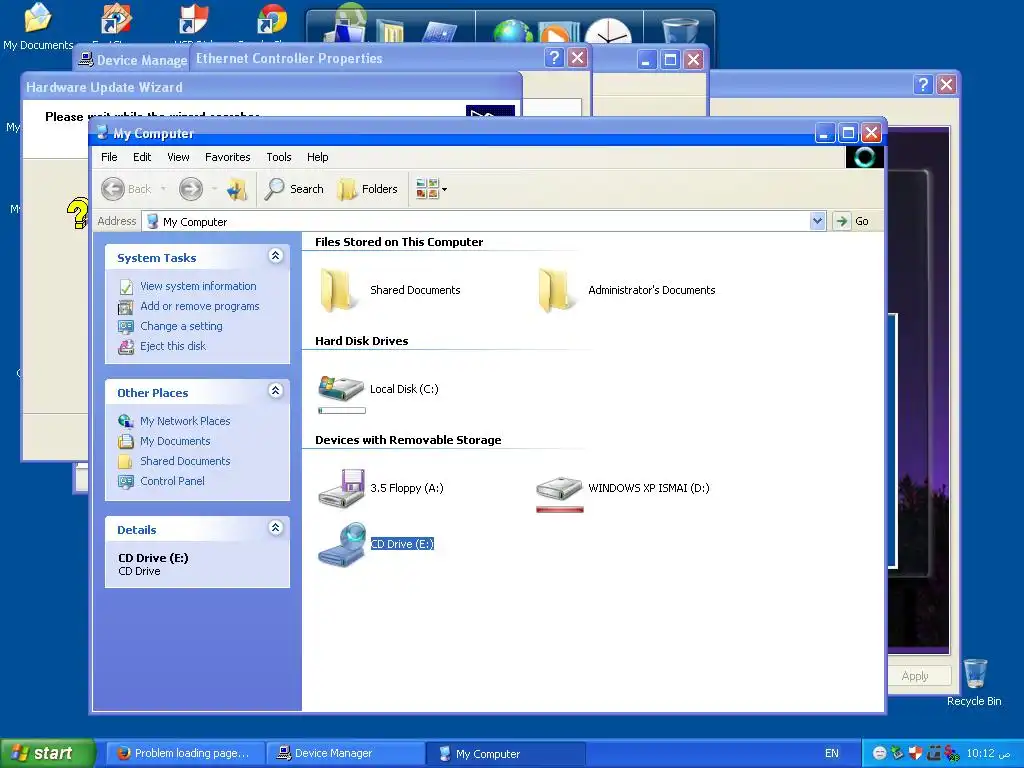The image size is (1024, 768).
Task: Open My Documents in Other Places
Action: click(x=175, y=441)
